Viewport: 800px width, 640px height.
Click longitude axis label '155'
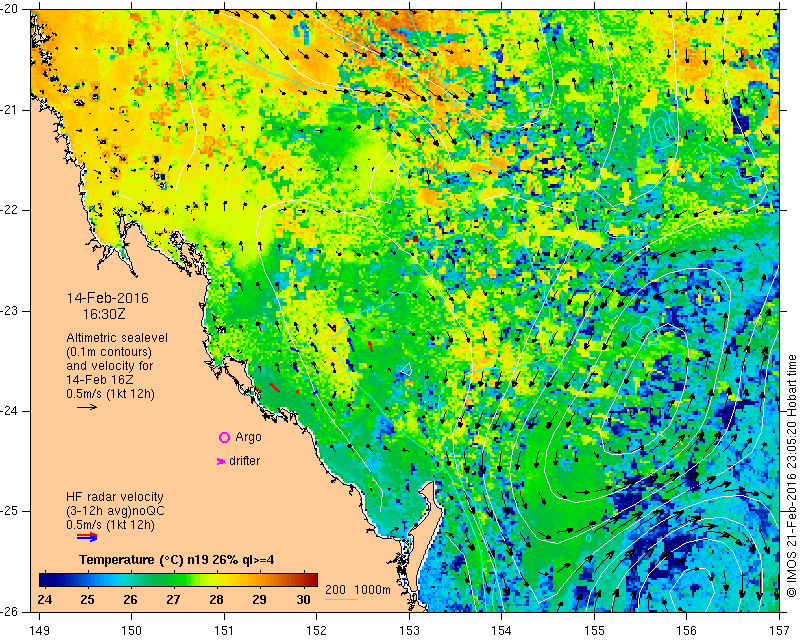594,630
